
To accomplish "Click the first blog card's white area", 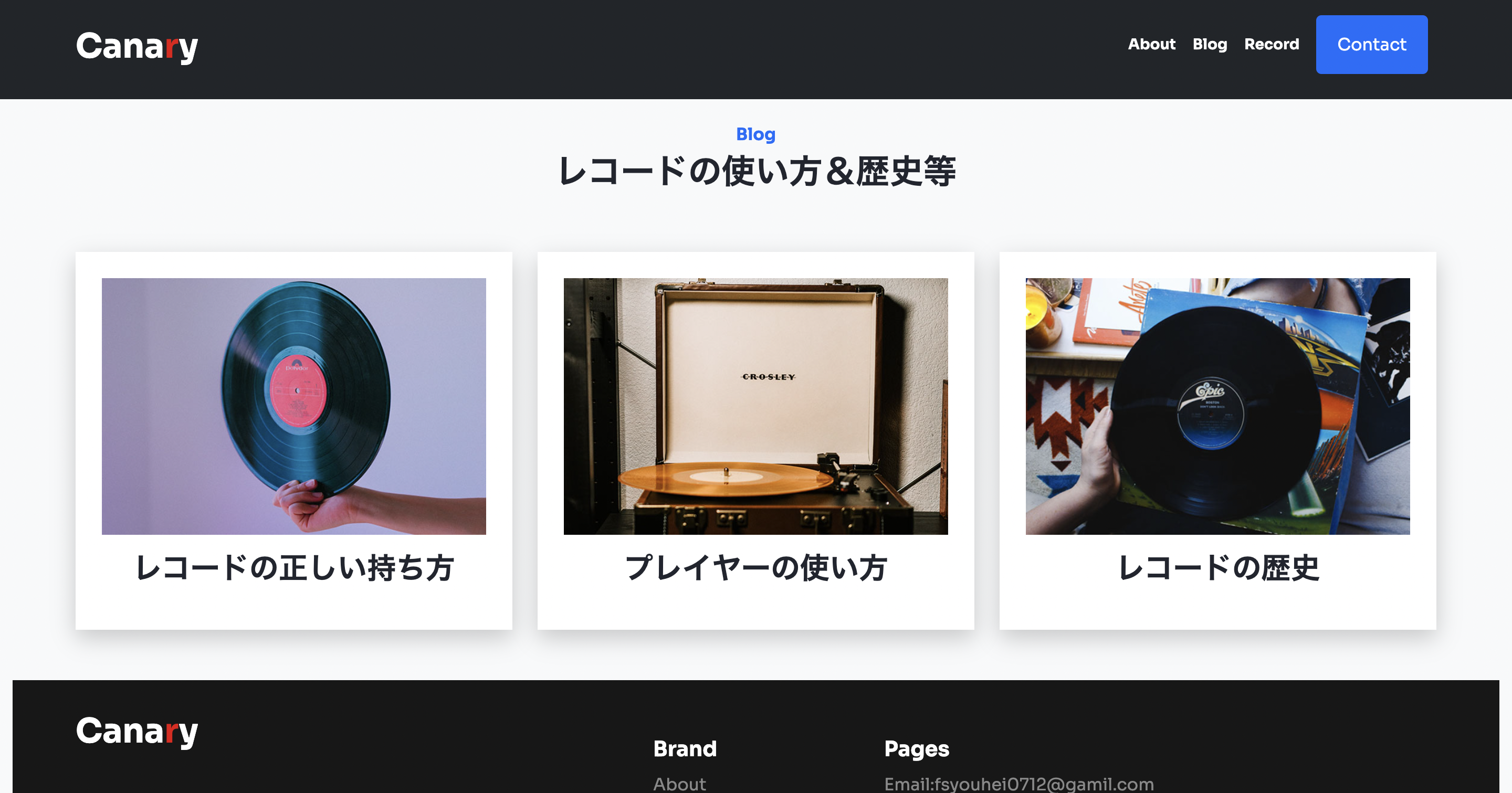I will coord(293,607).
